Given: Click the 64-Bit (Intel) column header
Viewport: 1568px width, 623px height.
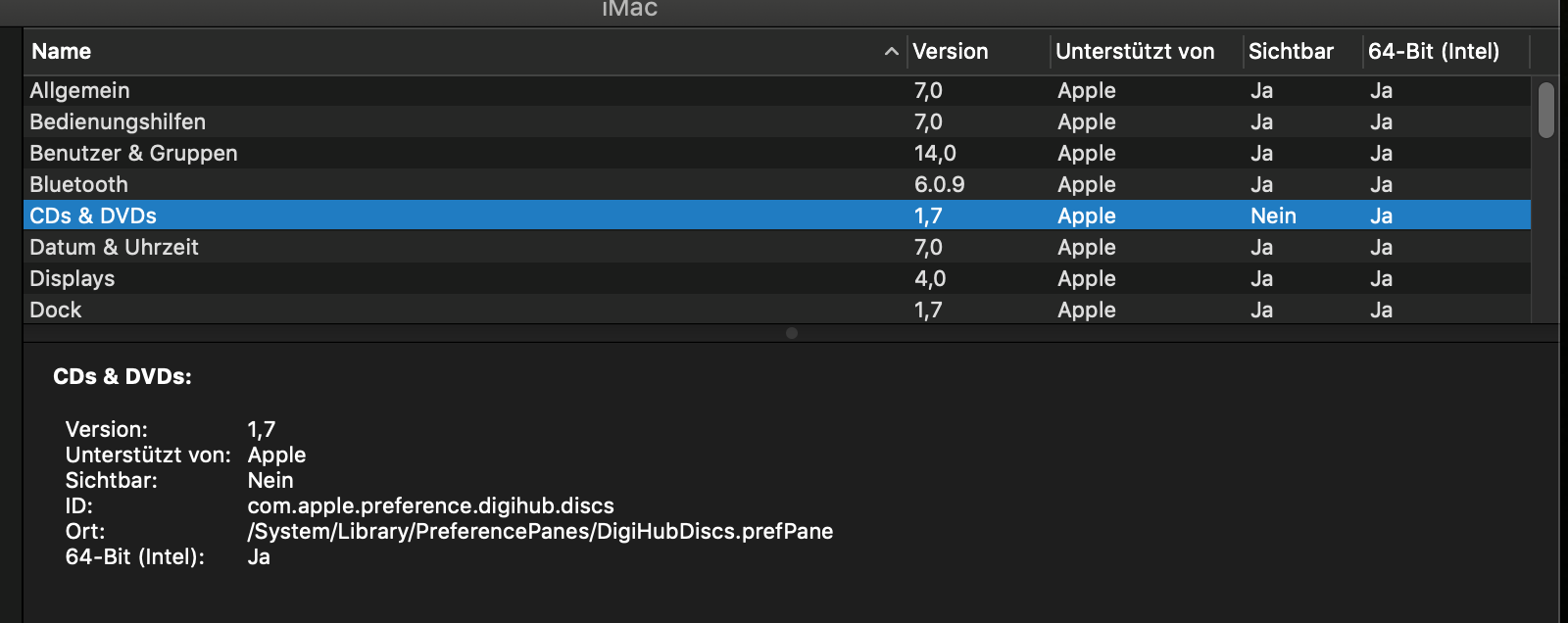Looking at the screenshot, I should pyautogui.click(x=1433, y=52).
